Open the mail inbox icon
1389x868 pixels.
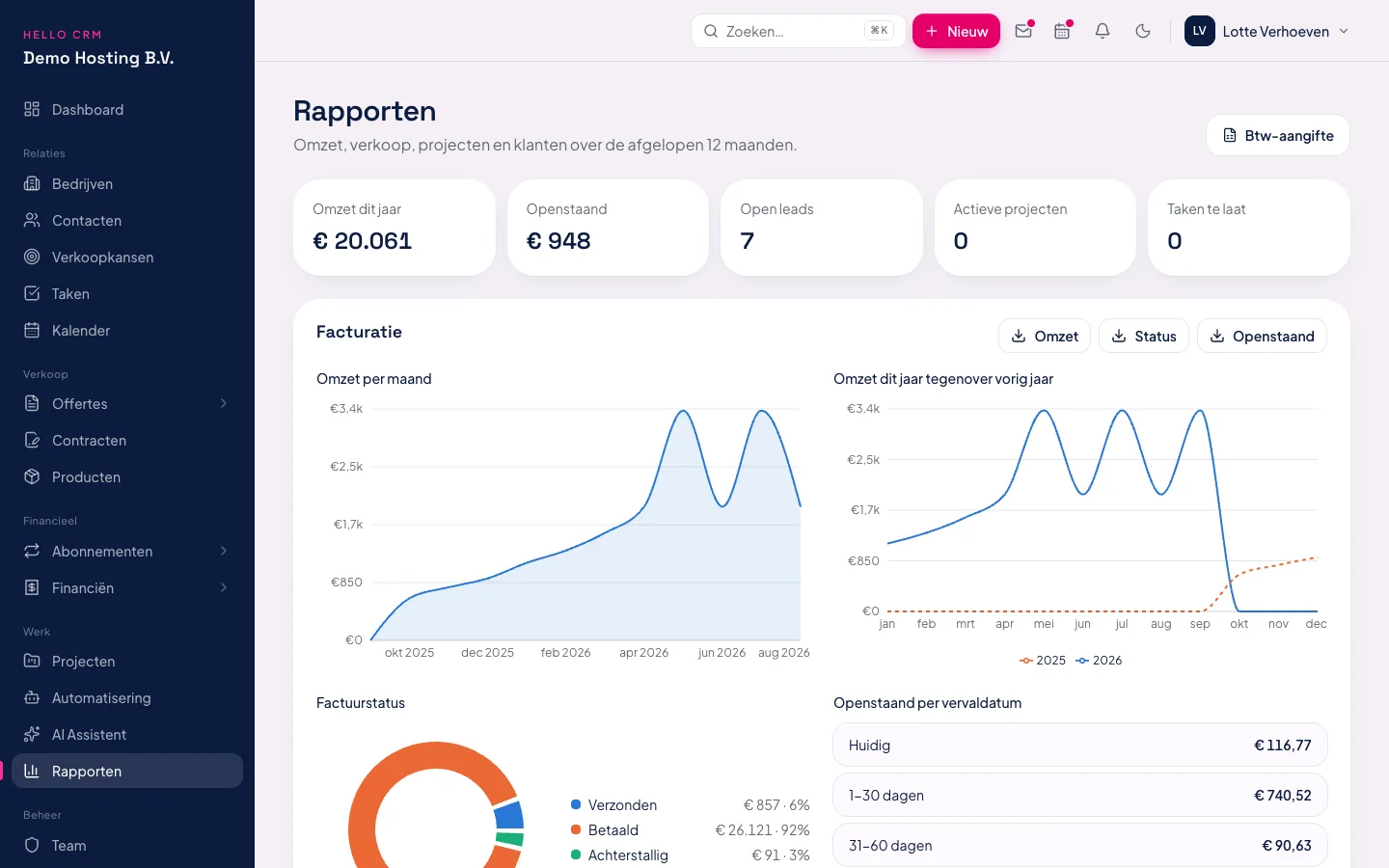click(1023, 31)
